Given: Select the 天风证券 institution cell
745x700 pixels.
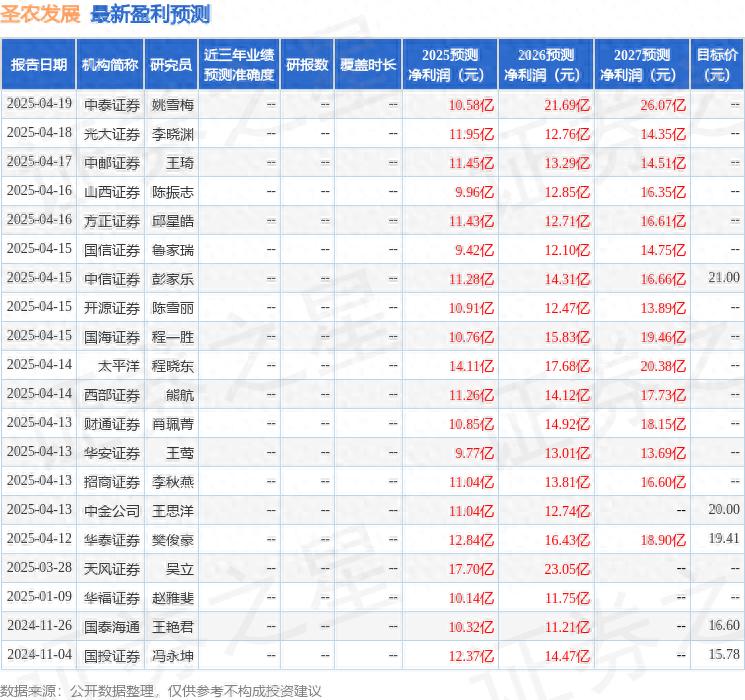Looking at the screenshot, I should coord(112,569).
